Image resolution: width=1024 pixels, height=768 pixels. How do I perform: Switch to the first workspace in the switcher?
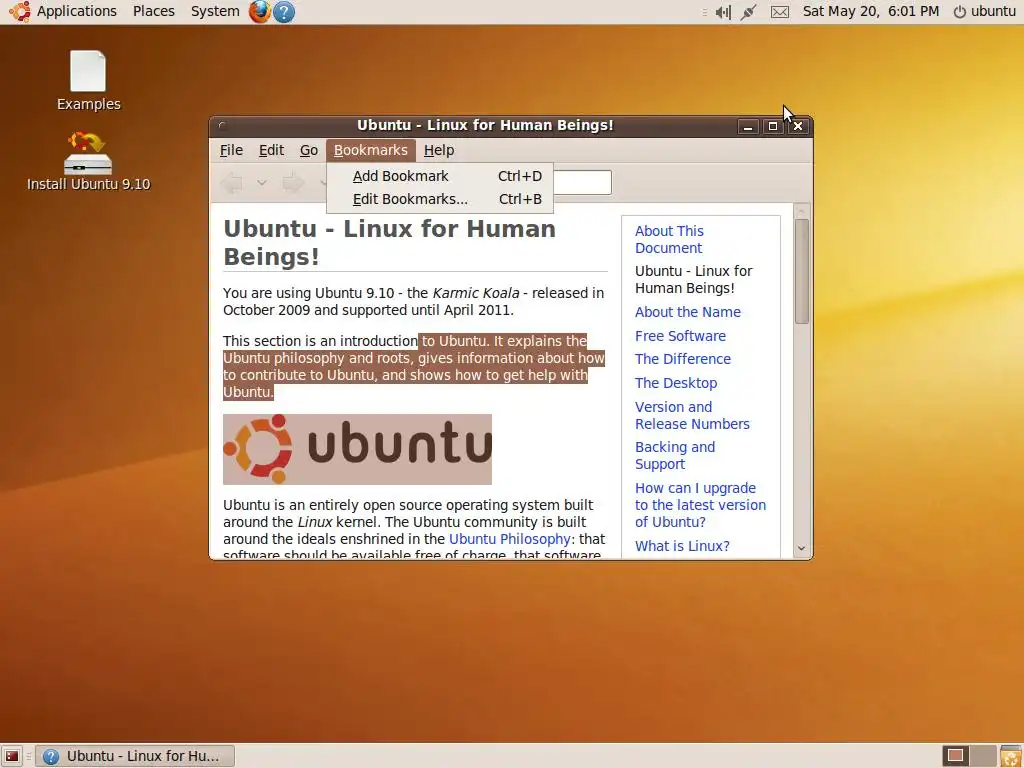955,756
